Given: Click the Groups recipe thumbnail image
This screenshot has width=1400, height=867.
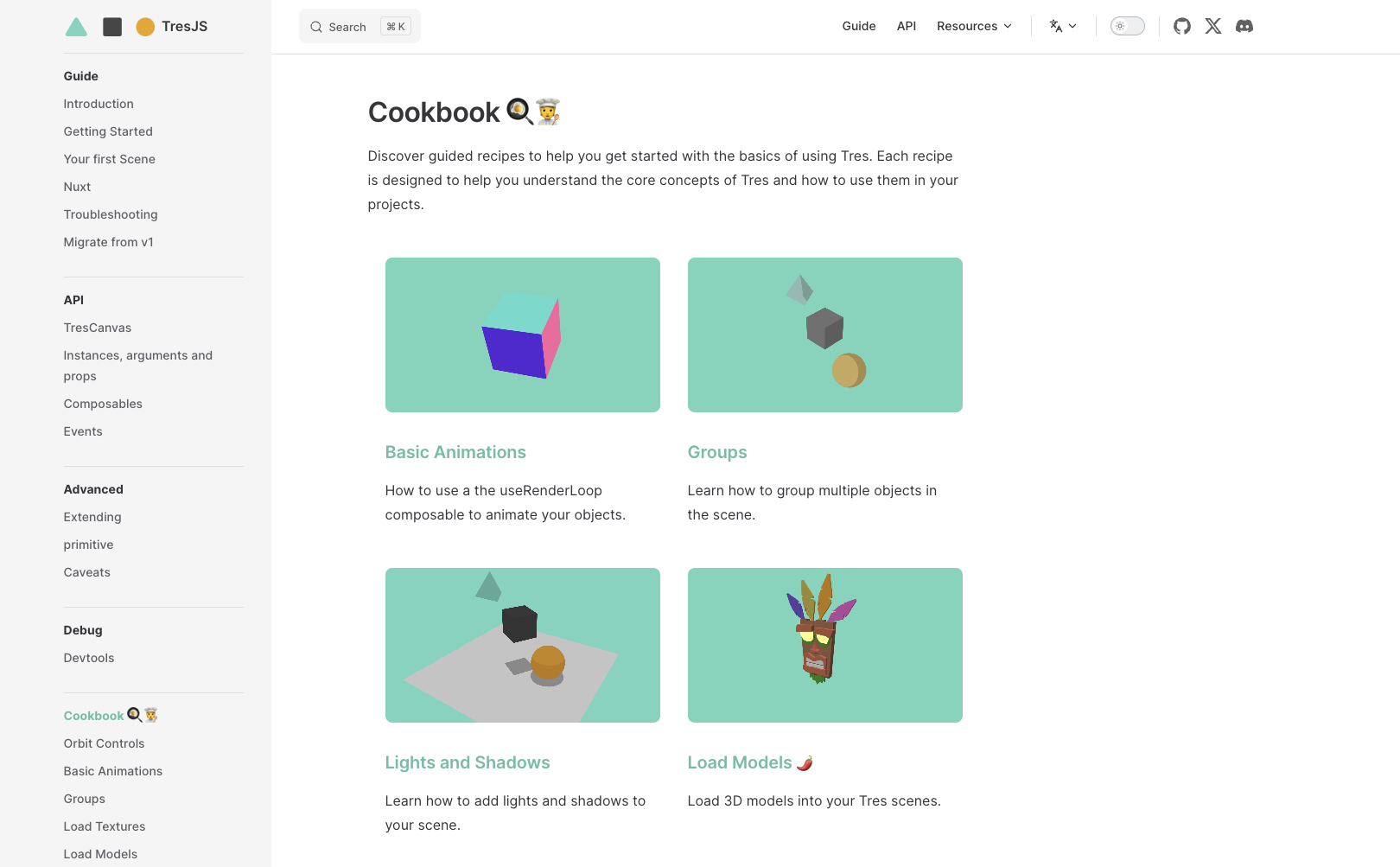Looking at the screenshot, I should point(824,335).
